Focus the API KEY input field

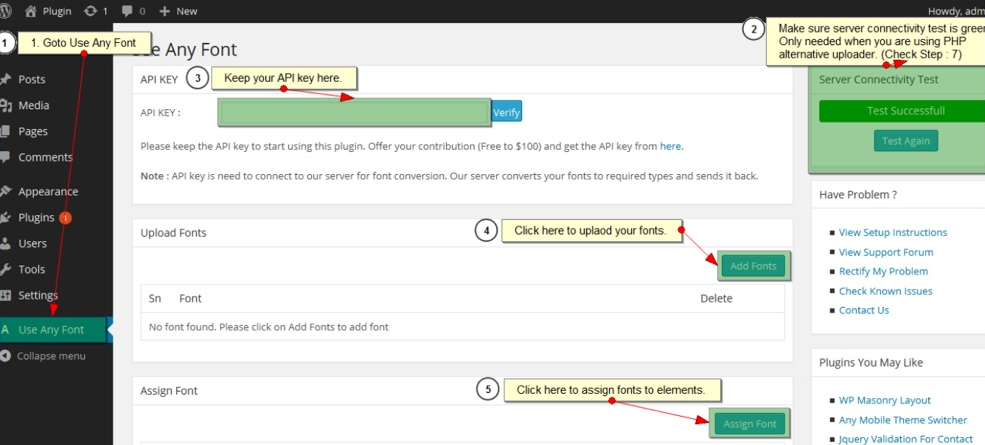point(354,112)
